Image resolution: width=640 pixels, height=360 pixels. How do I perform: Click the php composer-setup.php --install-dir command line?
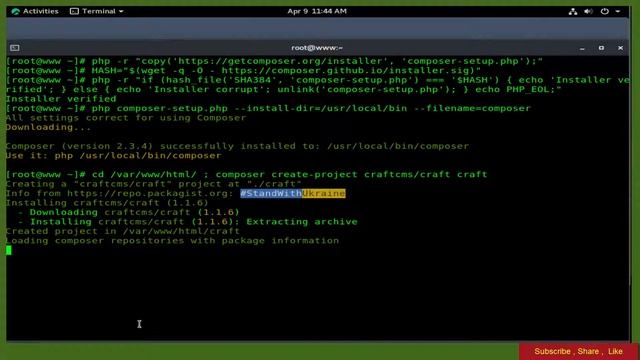coord(269,108)
